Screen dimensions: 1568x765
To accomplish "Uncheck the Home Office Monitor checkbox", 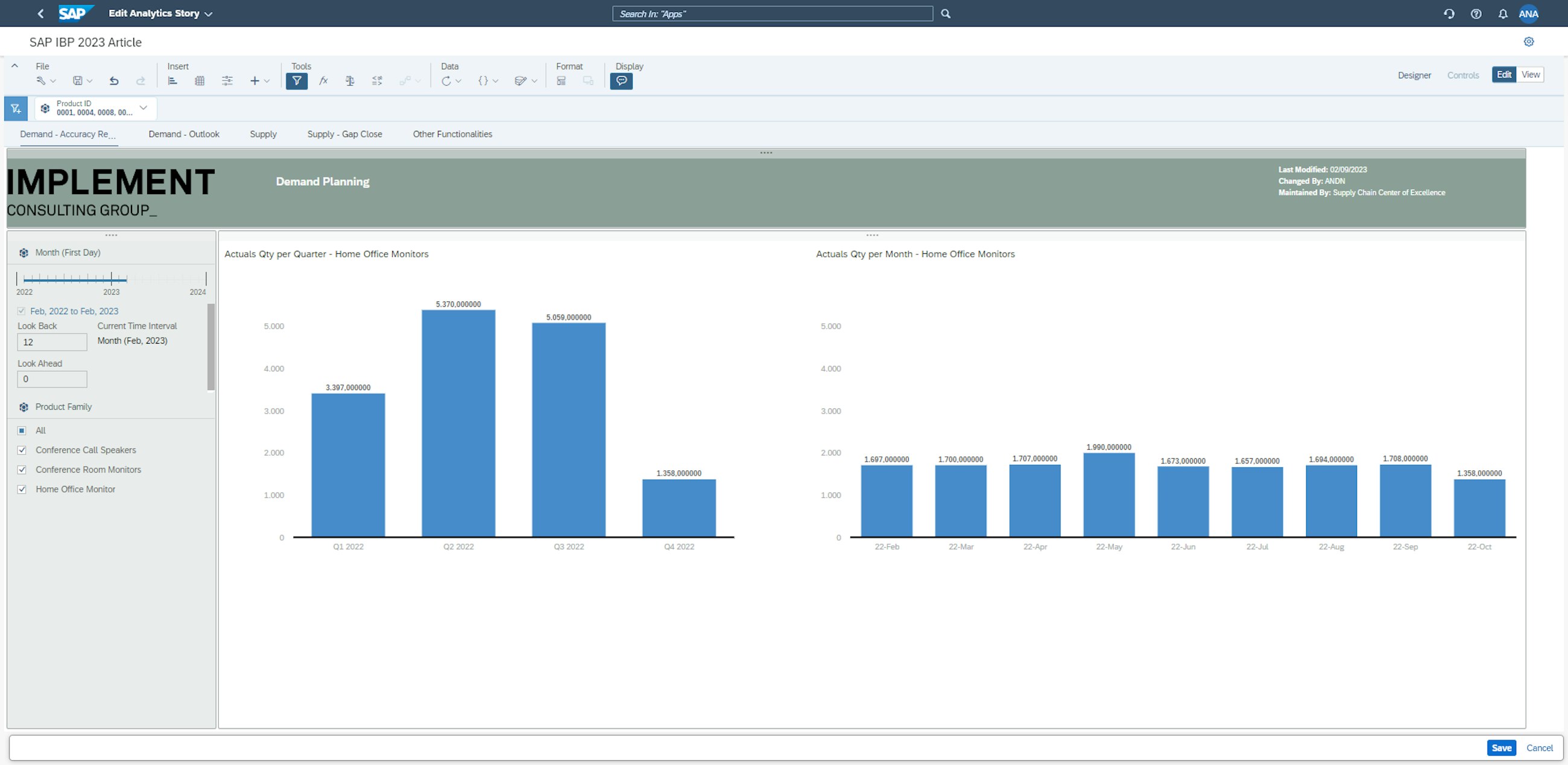I will pos(22,490).
